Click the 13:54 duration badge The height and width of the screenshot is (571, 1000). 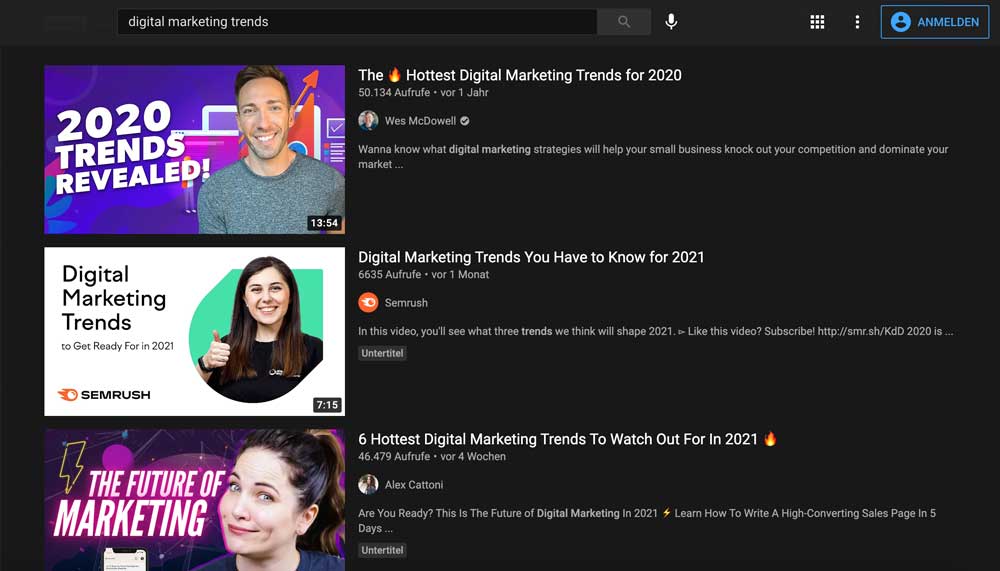[x=324, y=223]
